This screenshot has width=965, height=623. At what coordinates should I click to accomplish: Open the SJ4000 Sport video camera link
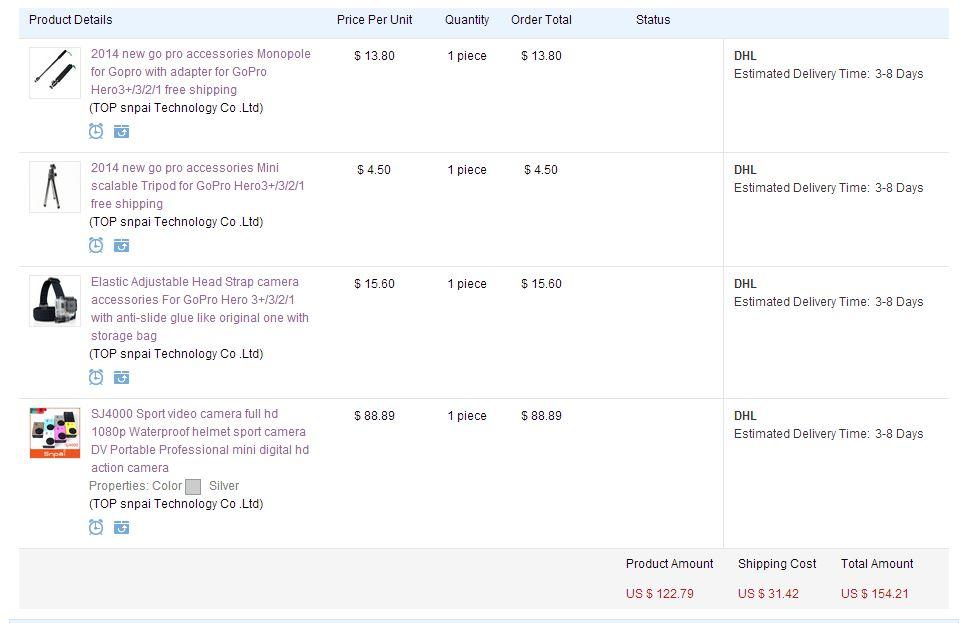[200, 441]
